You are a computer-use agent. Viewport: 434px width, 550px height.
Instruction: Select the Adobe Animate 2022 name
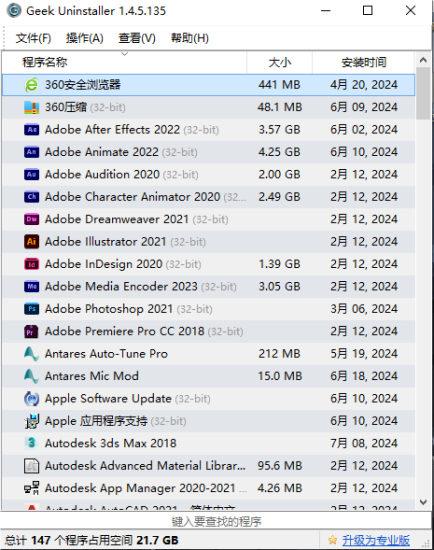coord(102,152)
